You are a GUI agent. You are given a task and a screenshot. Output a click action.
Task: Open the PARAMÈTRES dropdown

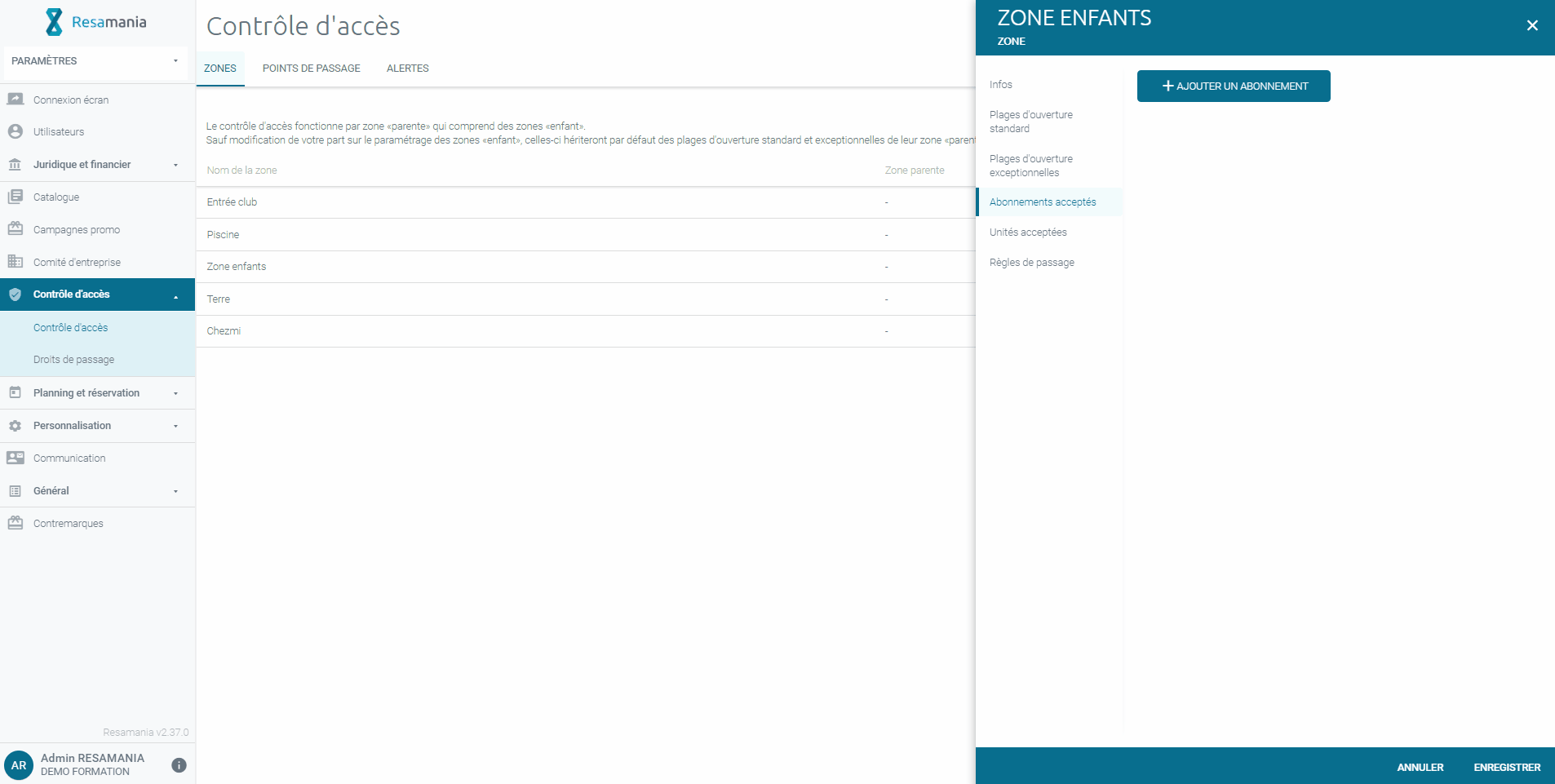[x=95, y=61]
